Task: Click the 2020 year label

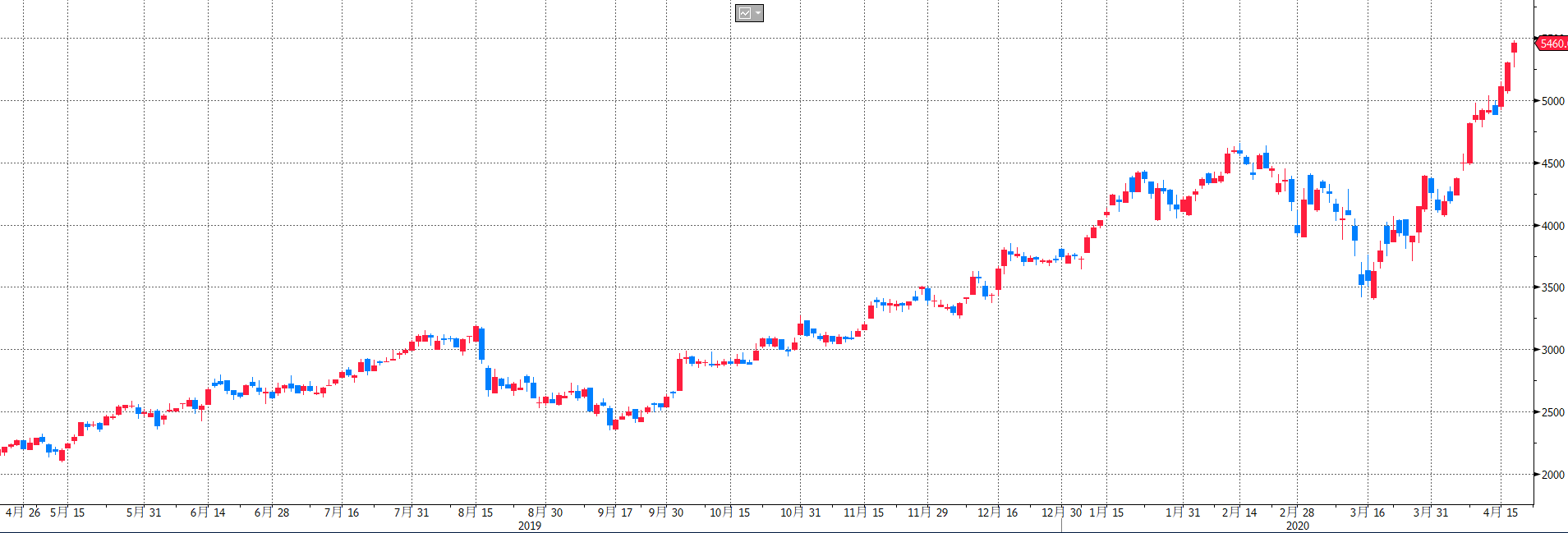Action: click(x=1297, y=526)
